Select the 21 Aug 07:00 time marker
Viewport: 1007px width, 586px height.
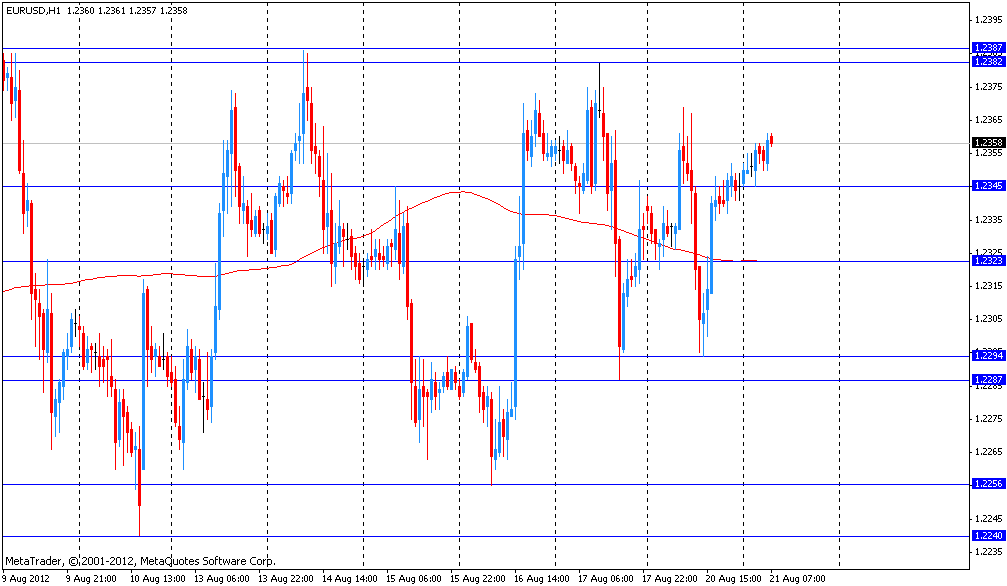tap(796, 578)
